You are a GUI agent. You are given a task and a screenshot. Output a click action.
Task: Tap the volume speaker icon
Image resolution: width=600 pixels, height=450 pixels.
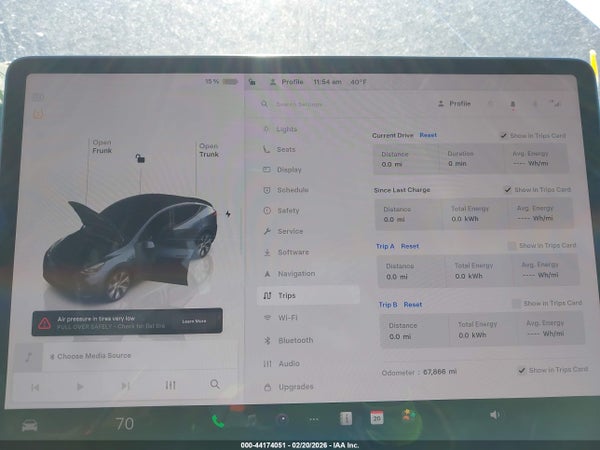(495, 415)
